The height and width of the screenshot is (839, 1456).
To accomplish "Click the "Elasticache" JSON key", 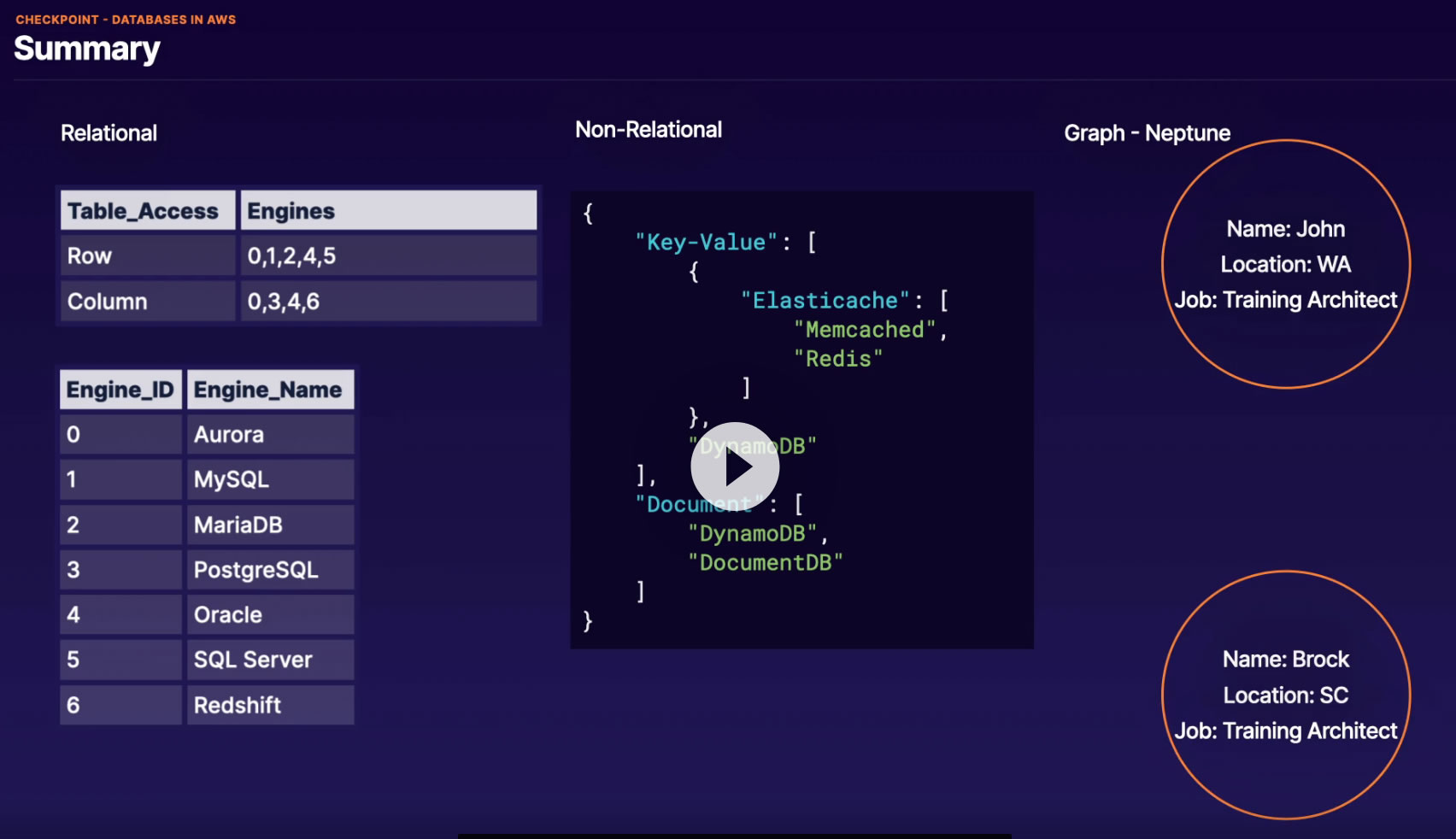I will (x=825, y=301).
